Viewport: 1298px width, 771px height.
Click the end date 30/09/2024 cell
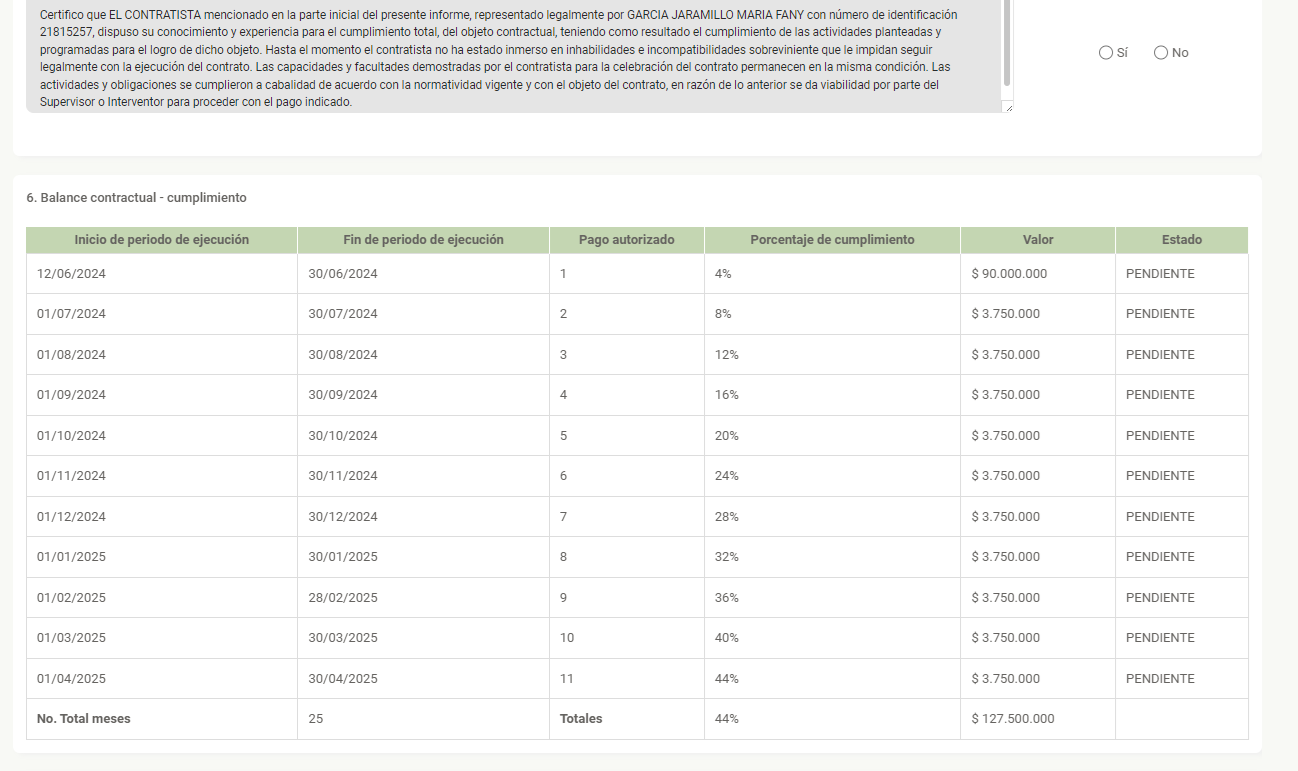[x=423, y=395]
